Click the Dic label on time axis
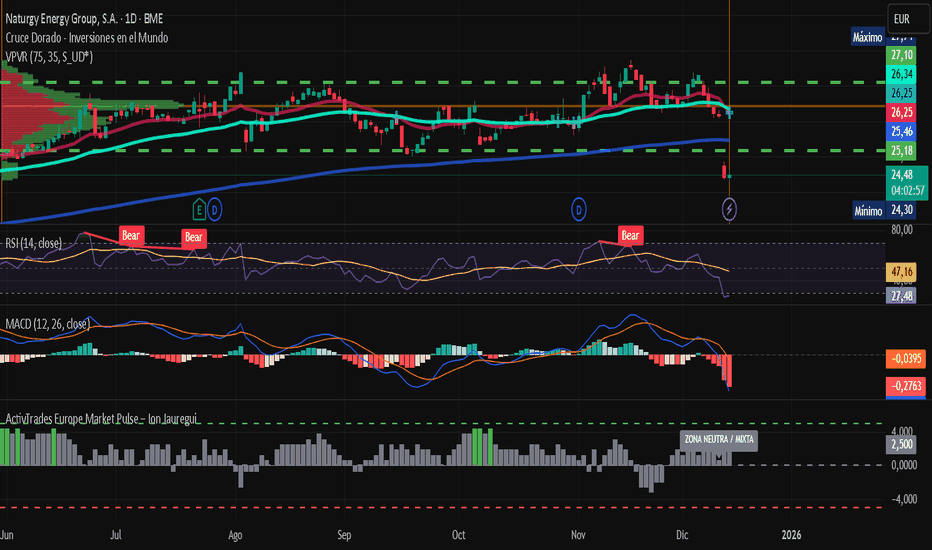The height and width of the screenshot is (550, 932). click(682, 535)
